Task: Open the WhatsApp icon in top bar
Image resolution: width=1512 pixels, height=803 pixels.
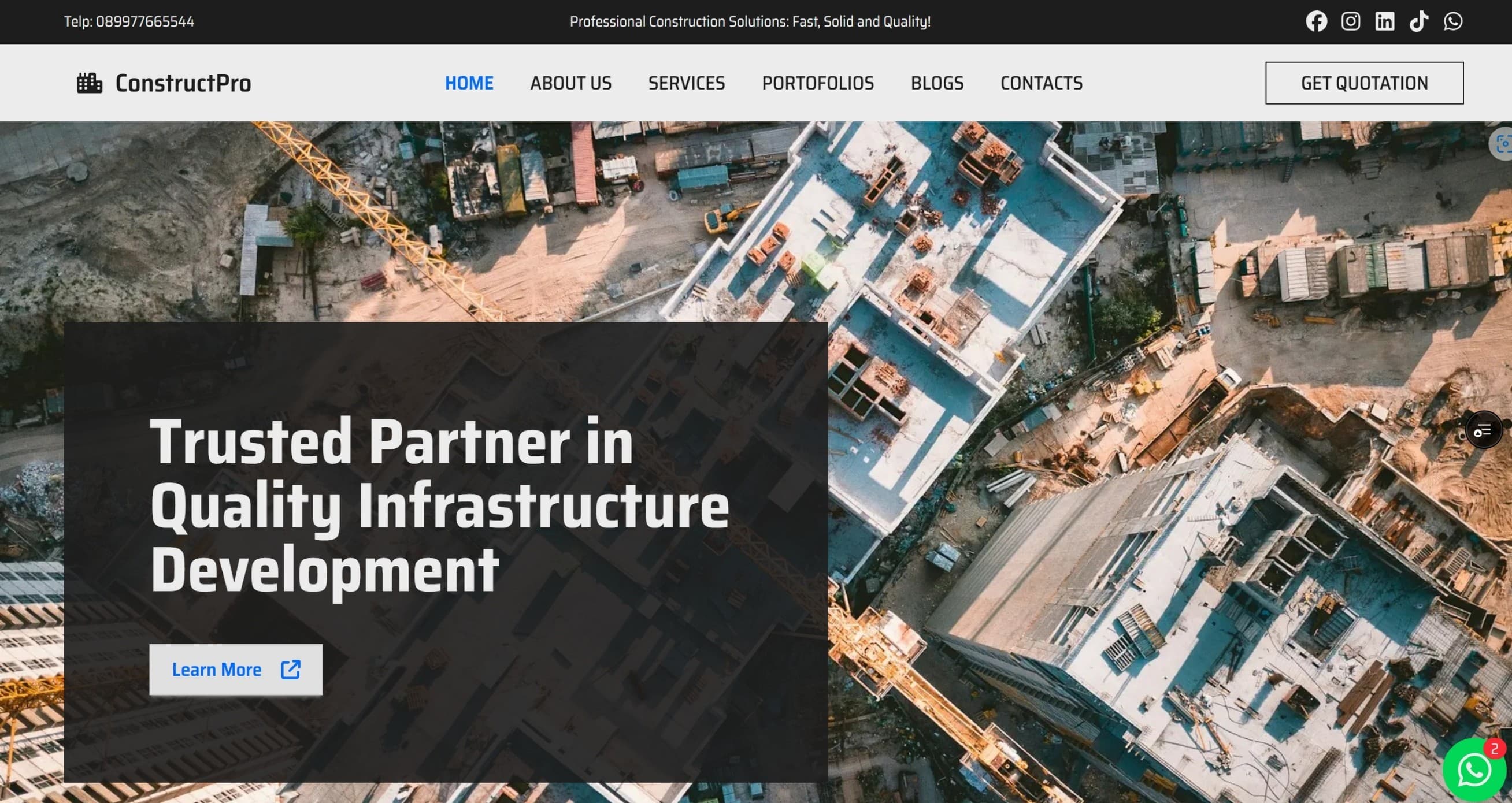Action: pos(1452,22)
